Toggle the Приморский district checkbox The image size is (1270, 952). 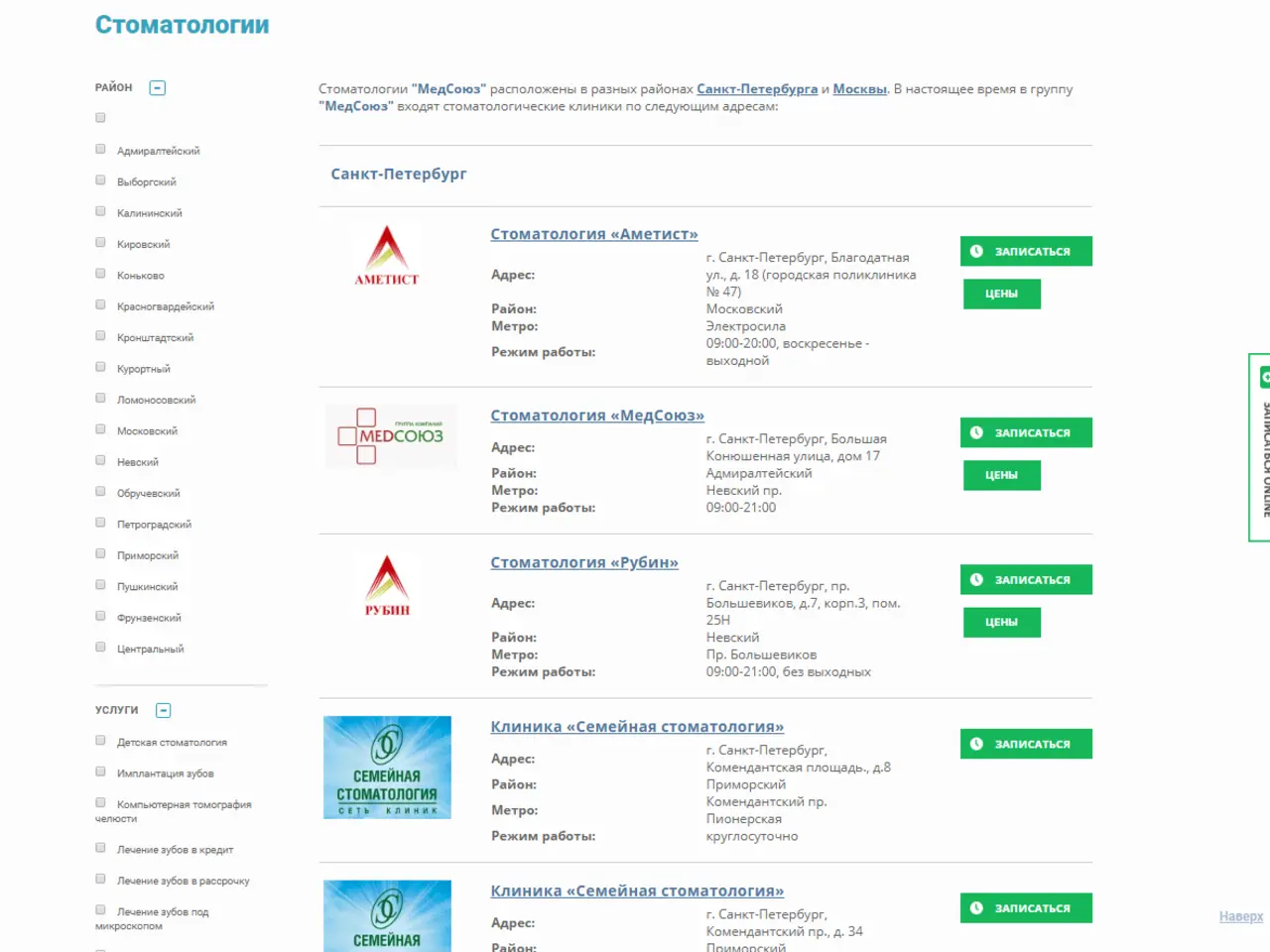click(x=100, y=553)
